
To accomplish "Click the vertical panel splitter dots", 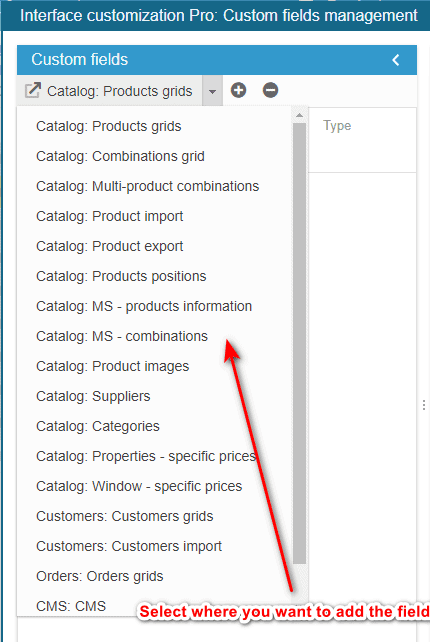I will coord(423,405).
